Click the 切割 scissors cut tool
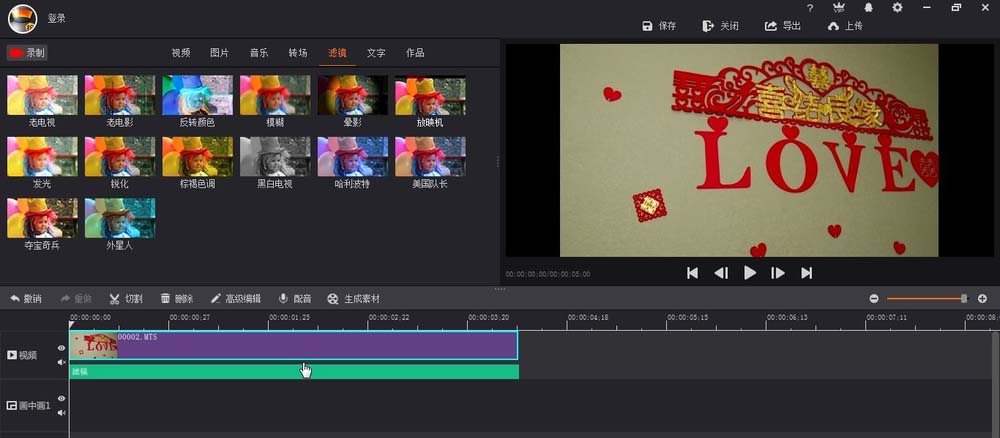 click(x=126, y=298)
